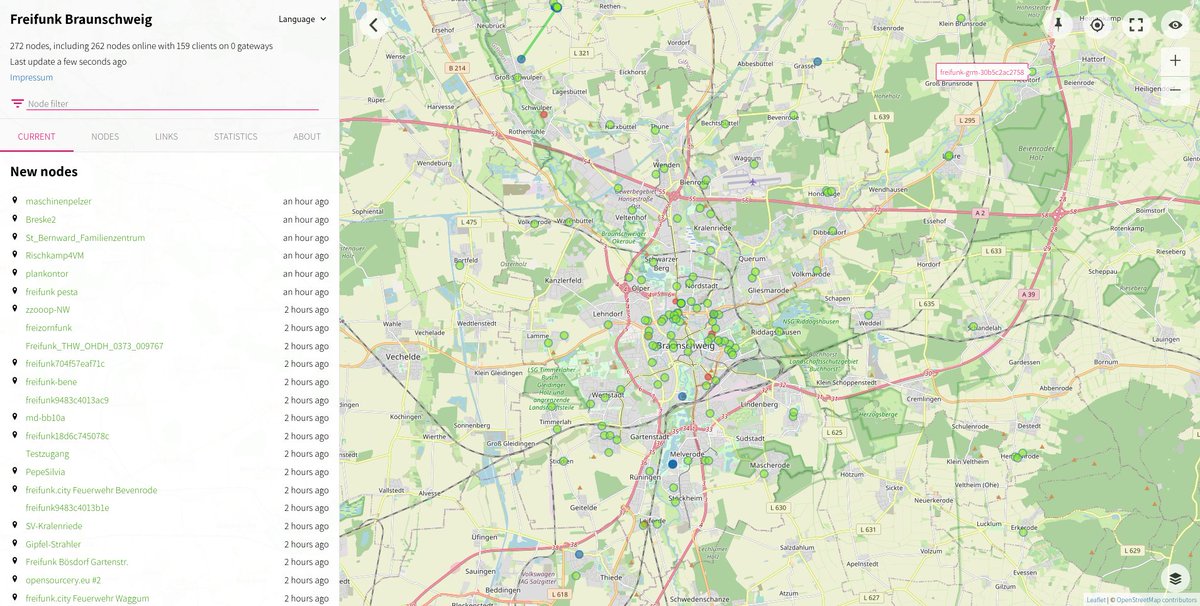Open node freizornfunk
Image resolution: width=1200 pixels, height=606 pixels.
coord(49,327)
